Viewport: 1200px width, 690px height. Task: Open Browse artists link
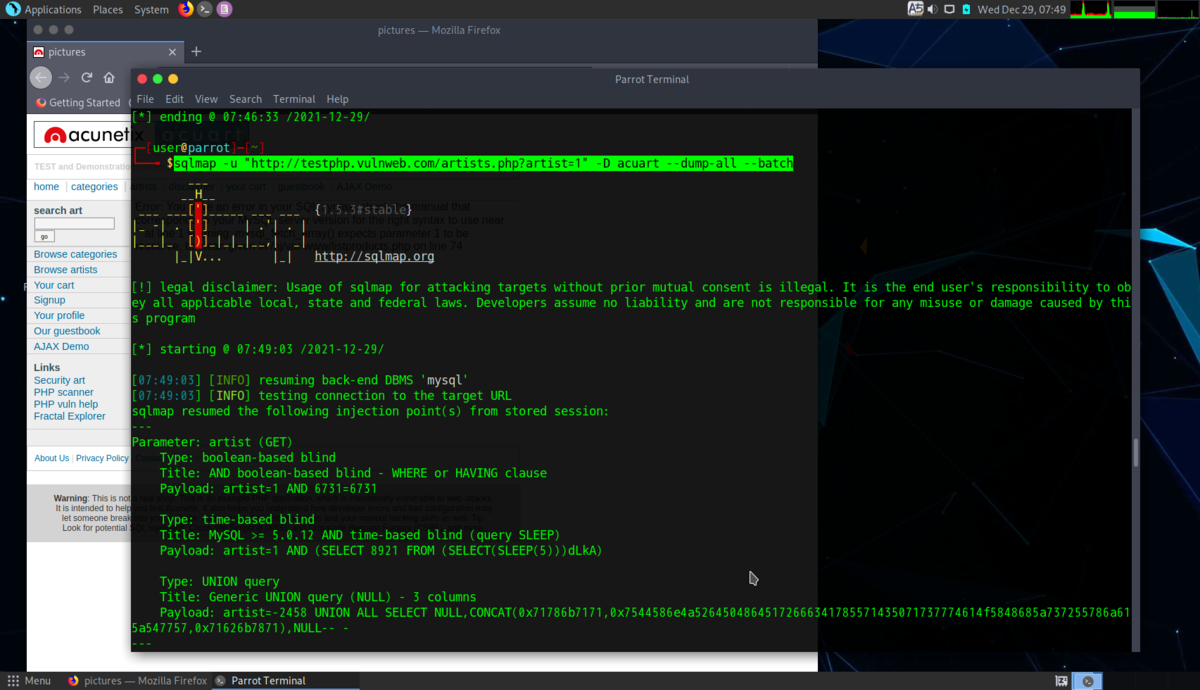coord(65,270)
